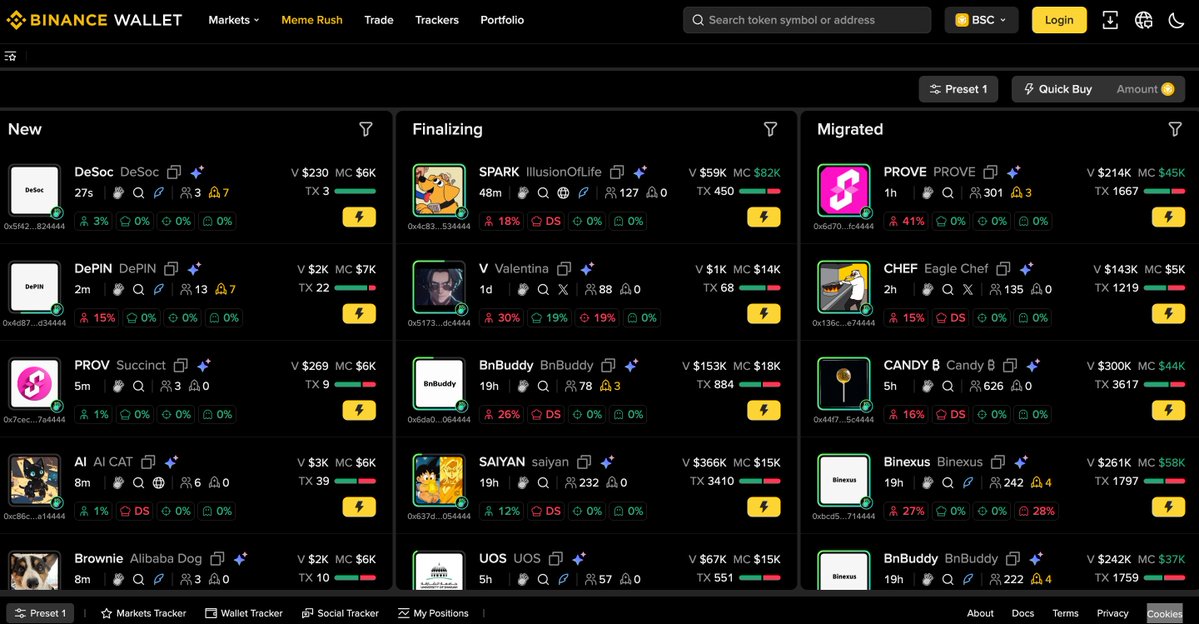Open My Positions in bottom bar
Screen dimensions: 1199x624
[434, 613]
